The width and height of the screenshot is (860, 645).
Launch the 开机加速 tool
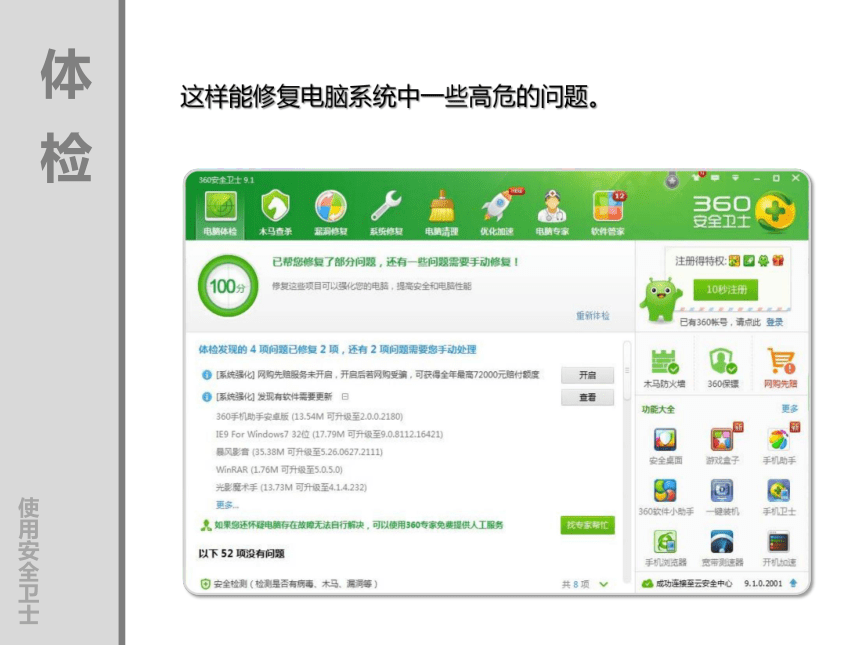(779, 542)
